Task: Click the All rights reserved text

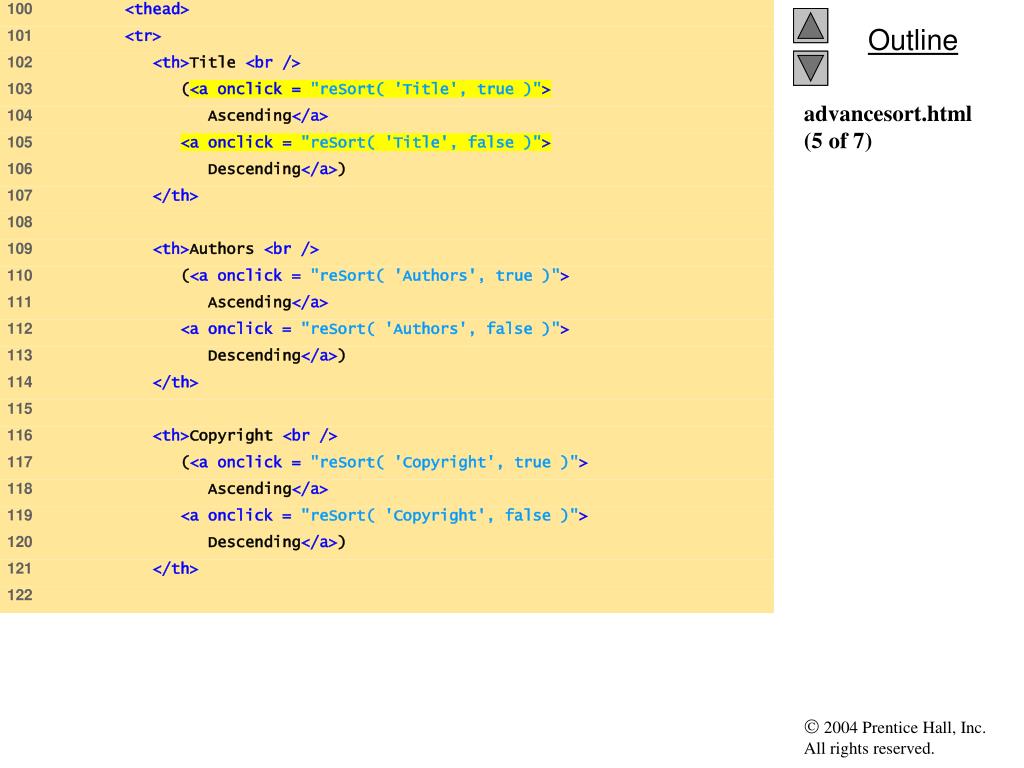Action: tap(869, 748)
